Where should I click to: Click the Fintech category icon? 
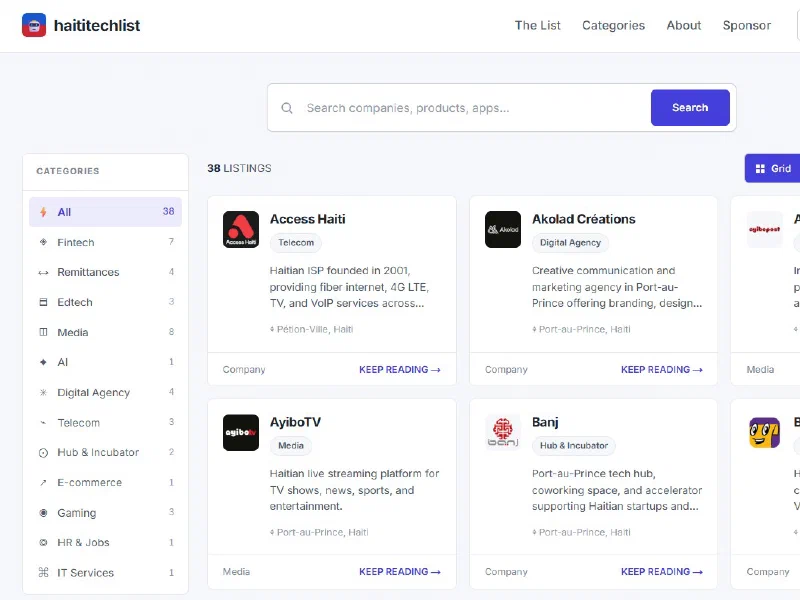pos(43,242)
